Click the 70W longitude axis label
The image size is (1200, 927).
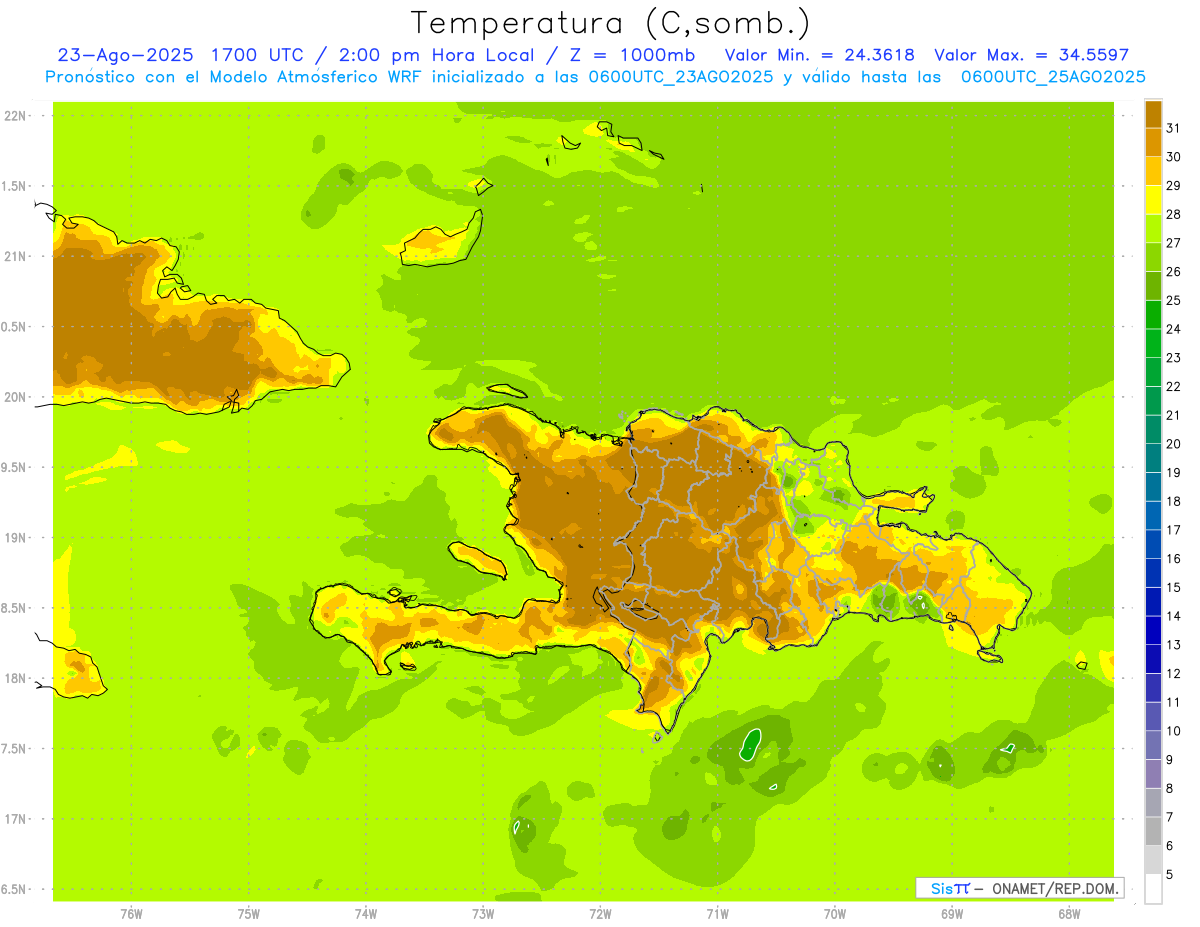pos(834,913)
